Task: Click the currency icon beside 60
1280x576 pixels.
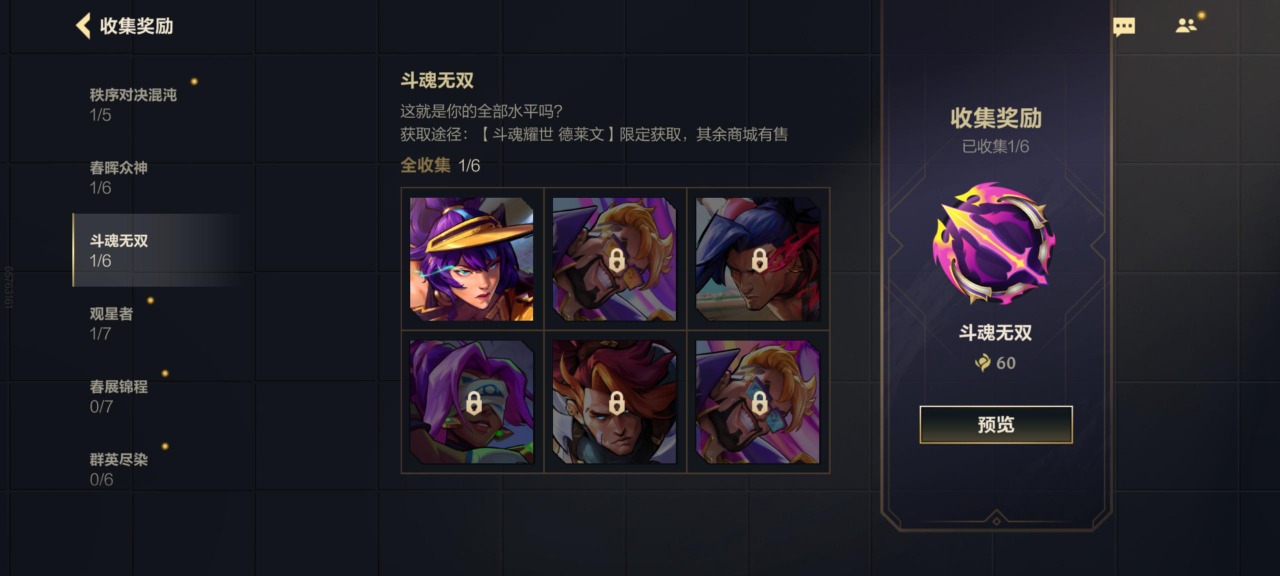Action: pyautogui.click(x=983, y=363)
